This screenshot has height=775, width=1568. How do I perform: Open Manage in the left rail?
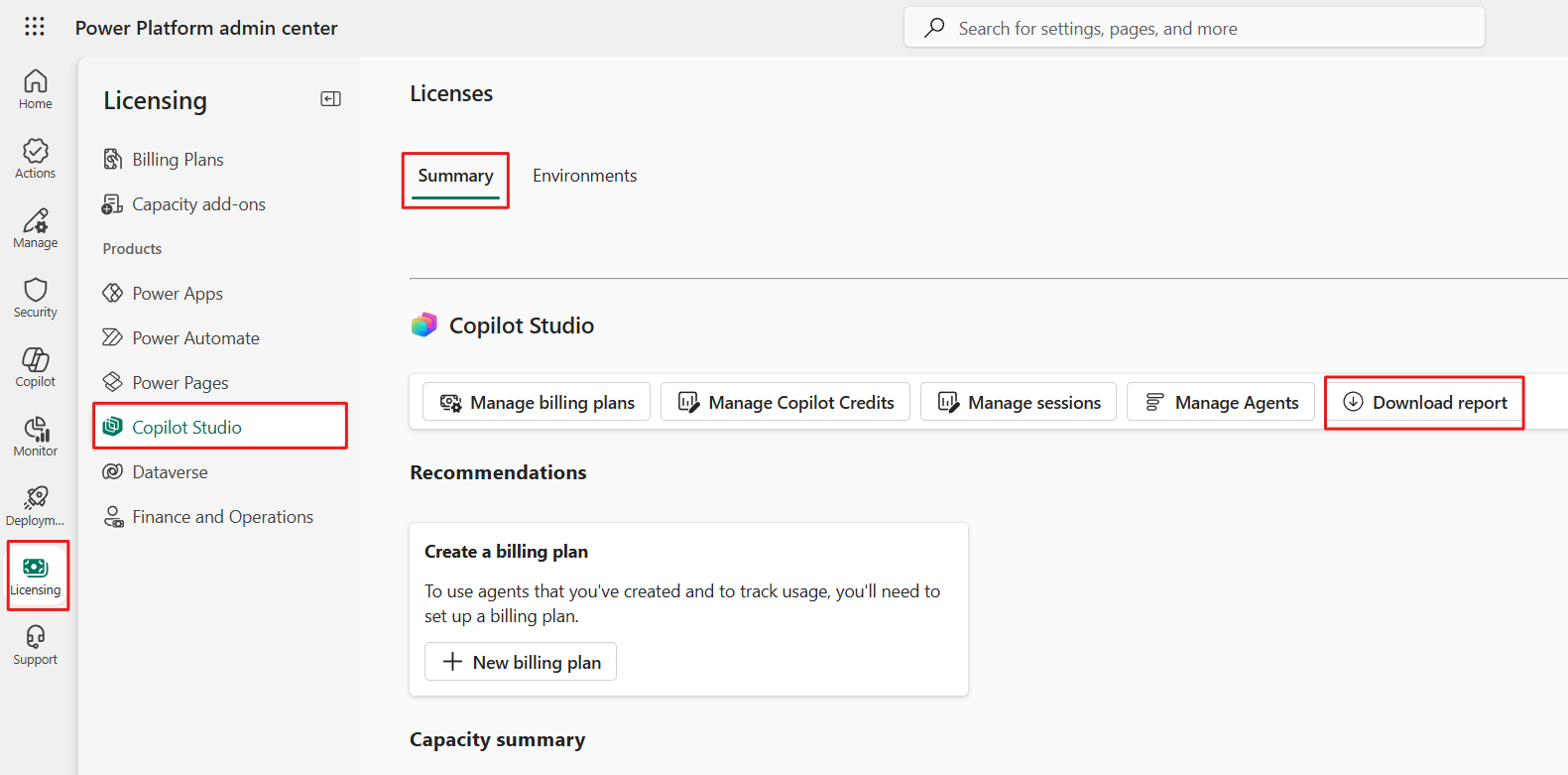tap(36, 228)
